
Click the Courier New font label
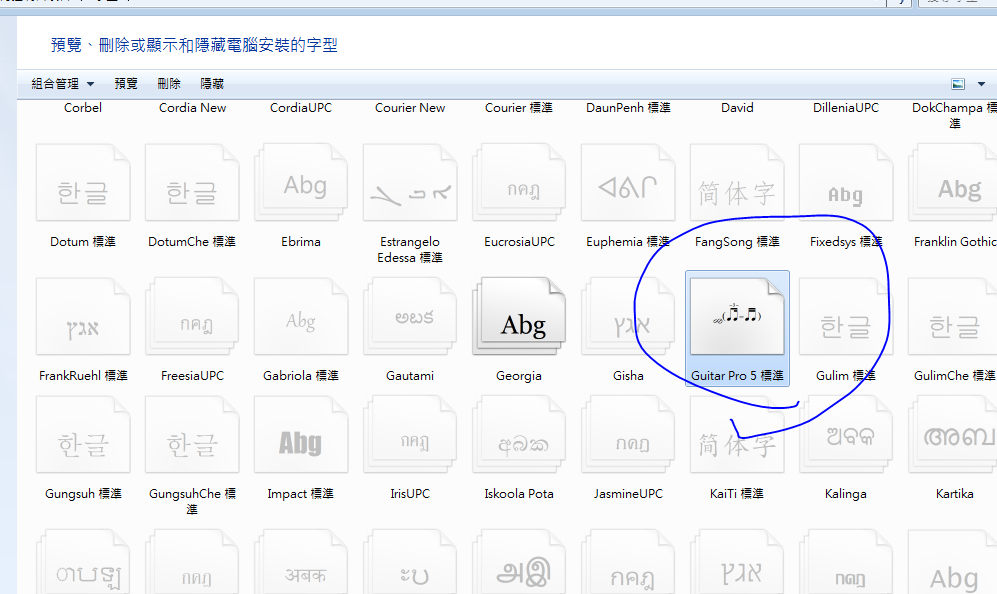pyautogui.click(x=410, y=108)
